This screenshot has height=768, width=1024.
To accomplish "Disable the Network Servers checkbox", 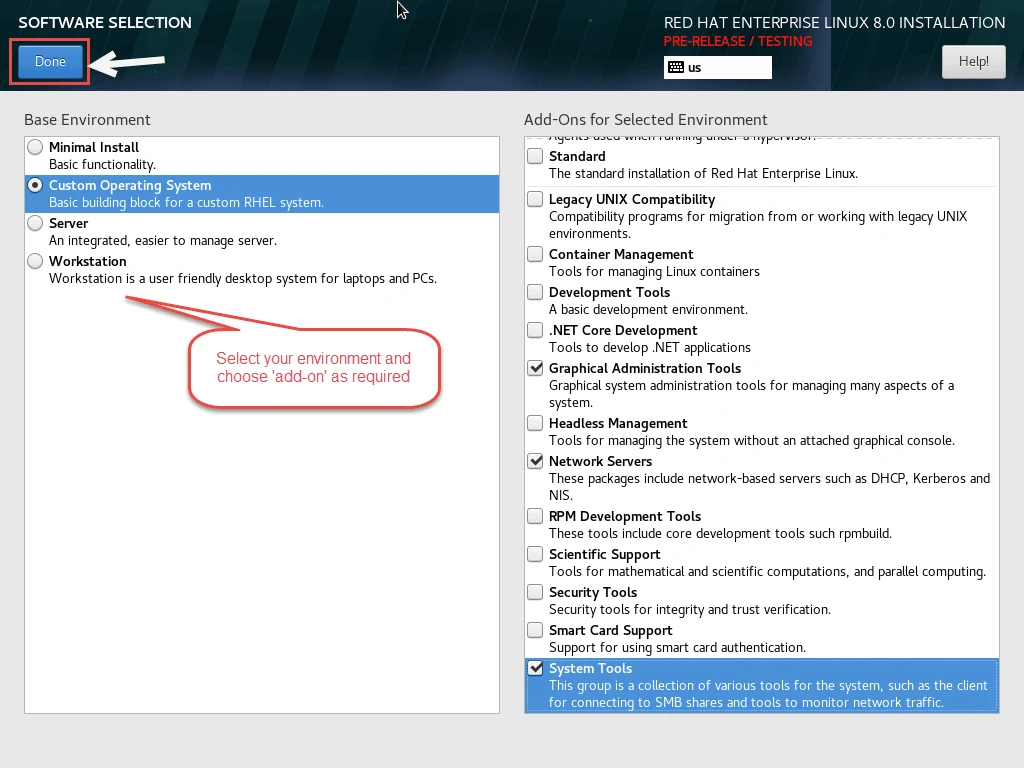I will click(x=536, y=461).
